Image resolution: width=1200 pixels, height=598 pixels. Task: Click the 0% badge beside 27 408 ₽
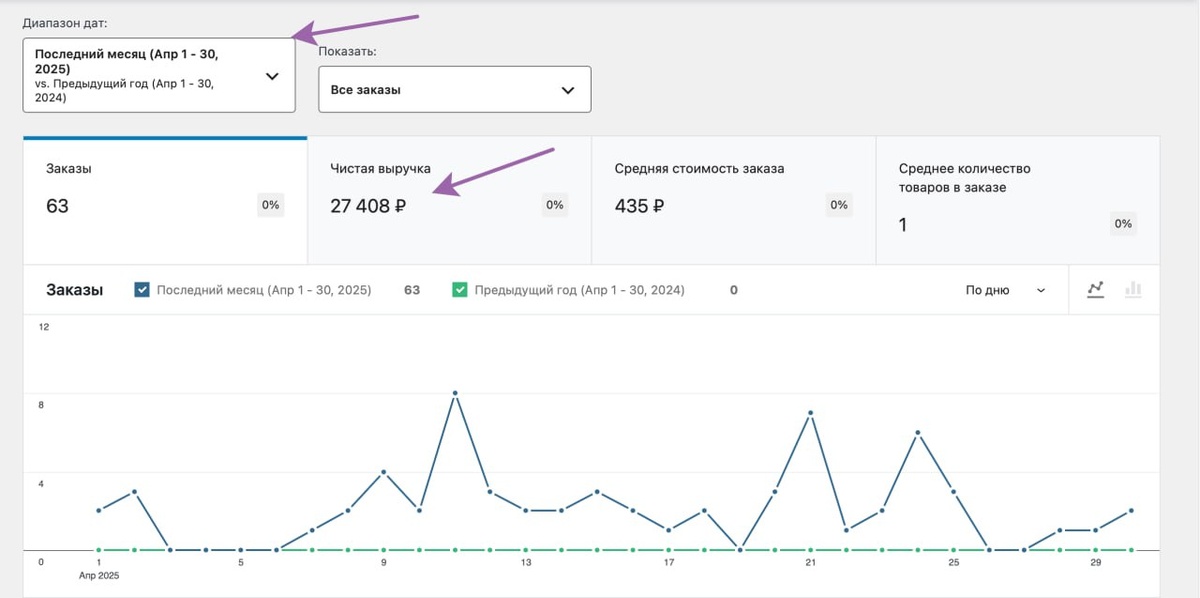pyautogui.click(x=555, y=205)
